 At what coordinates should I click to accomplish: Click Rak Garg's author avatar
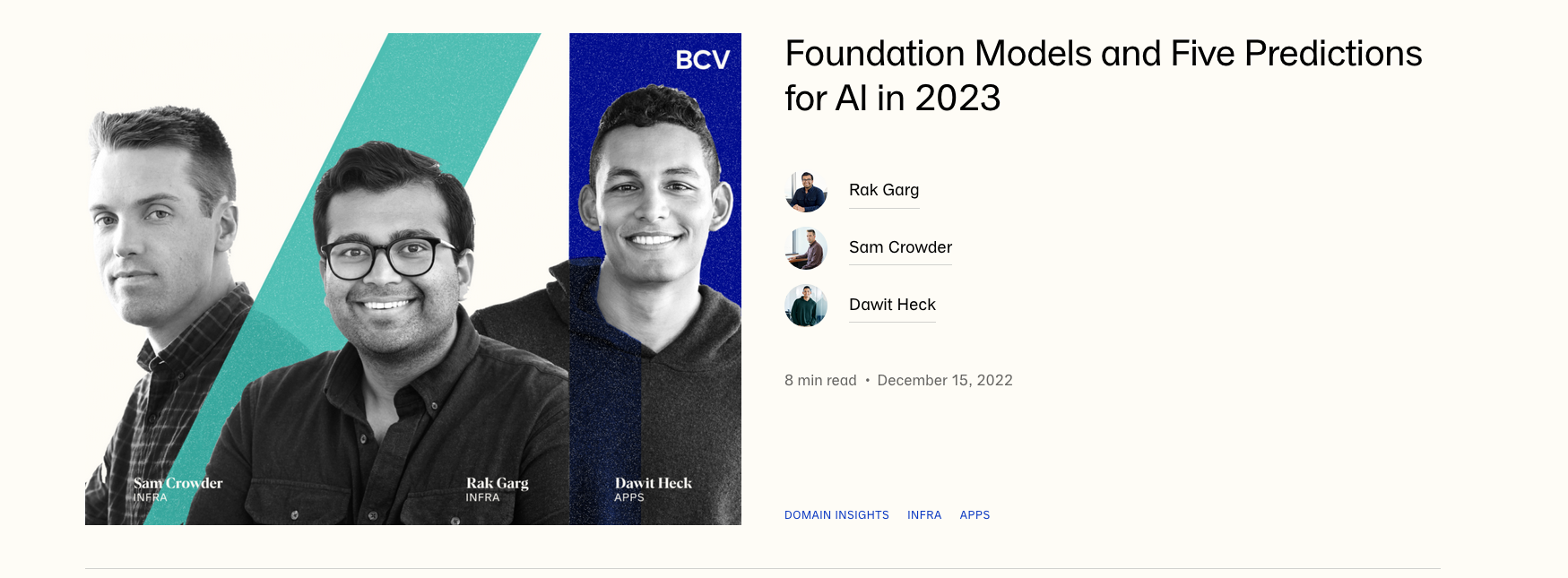coord(806,191)
